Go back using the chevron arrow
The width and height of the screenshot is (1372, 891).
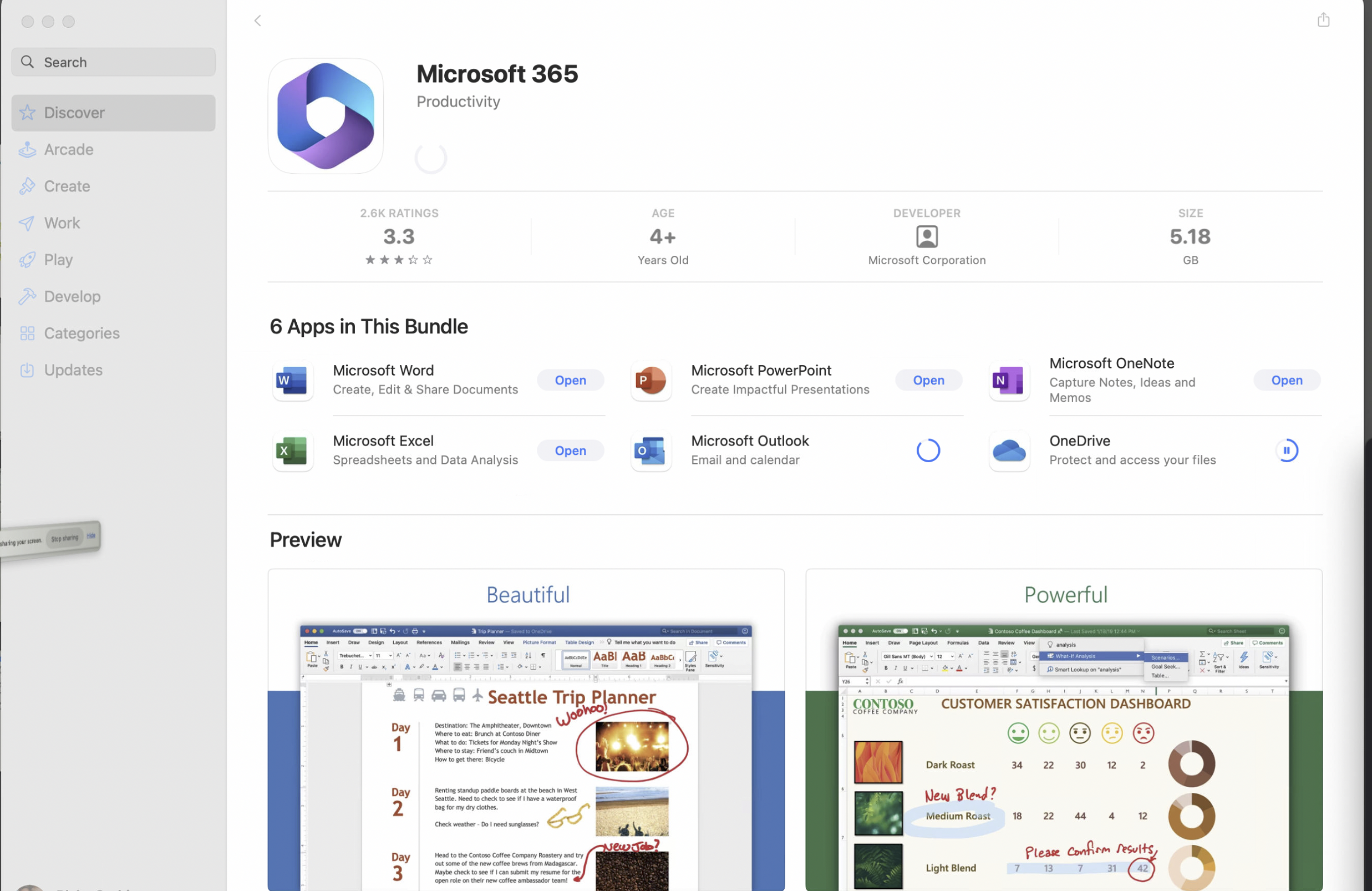point(258,21)
